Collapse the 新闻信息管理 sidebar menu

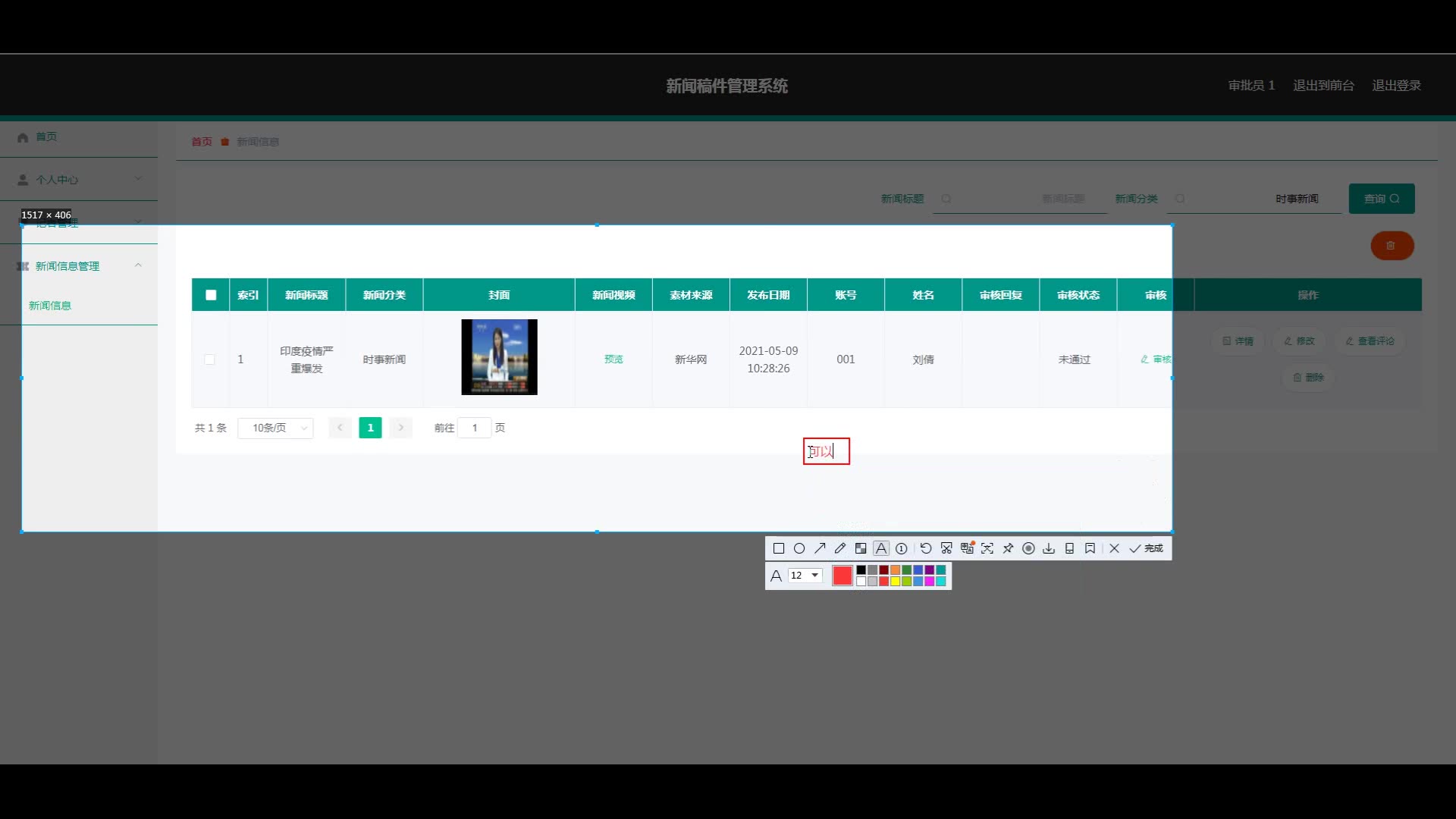point(79,266)
